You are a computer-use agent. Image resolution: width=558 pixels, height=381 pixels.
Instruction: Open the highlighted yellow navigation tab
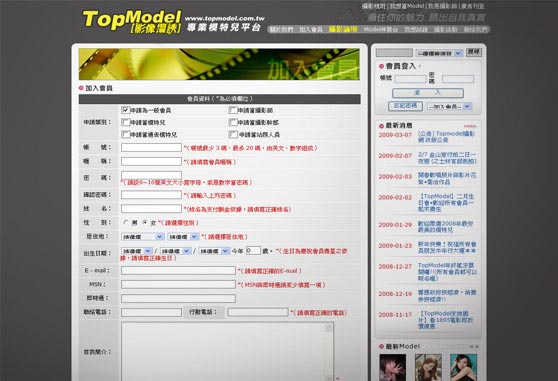click(x=343, y=30)
